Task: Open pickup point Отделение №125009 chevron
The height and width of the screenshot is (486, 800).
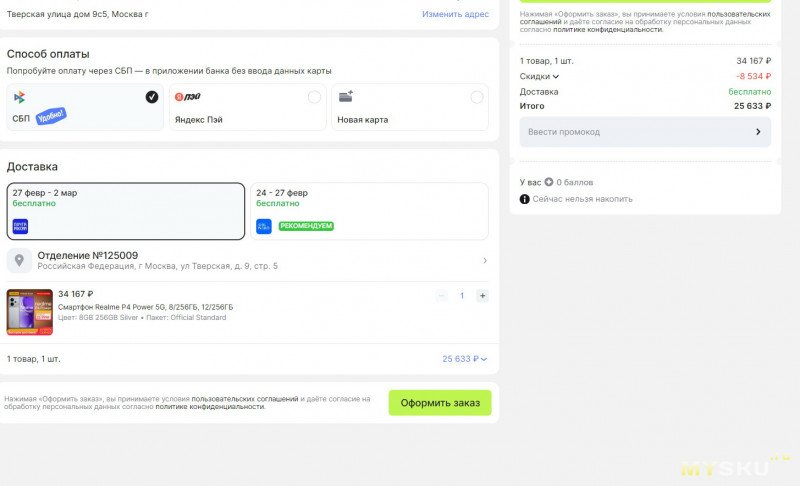Action: 485,261
